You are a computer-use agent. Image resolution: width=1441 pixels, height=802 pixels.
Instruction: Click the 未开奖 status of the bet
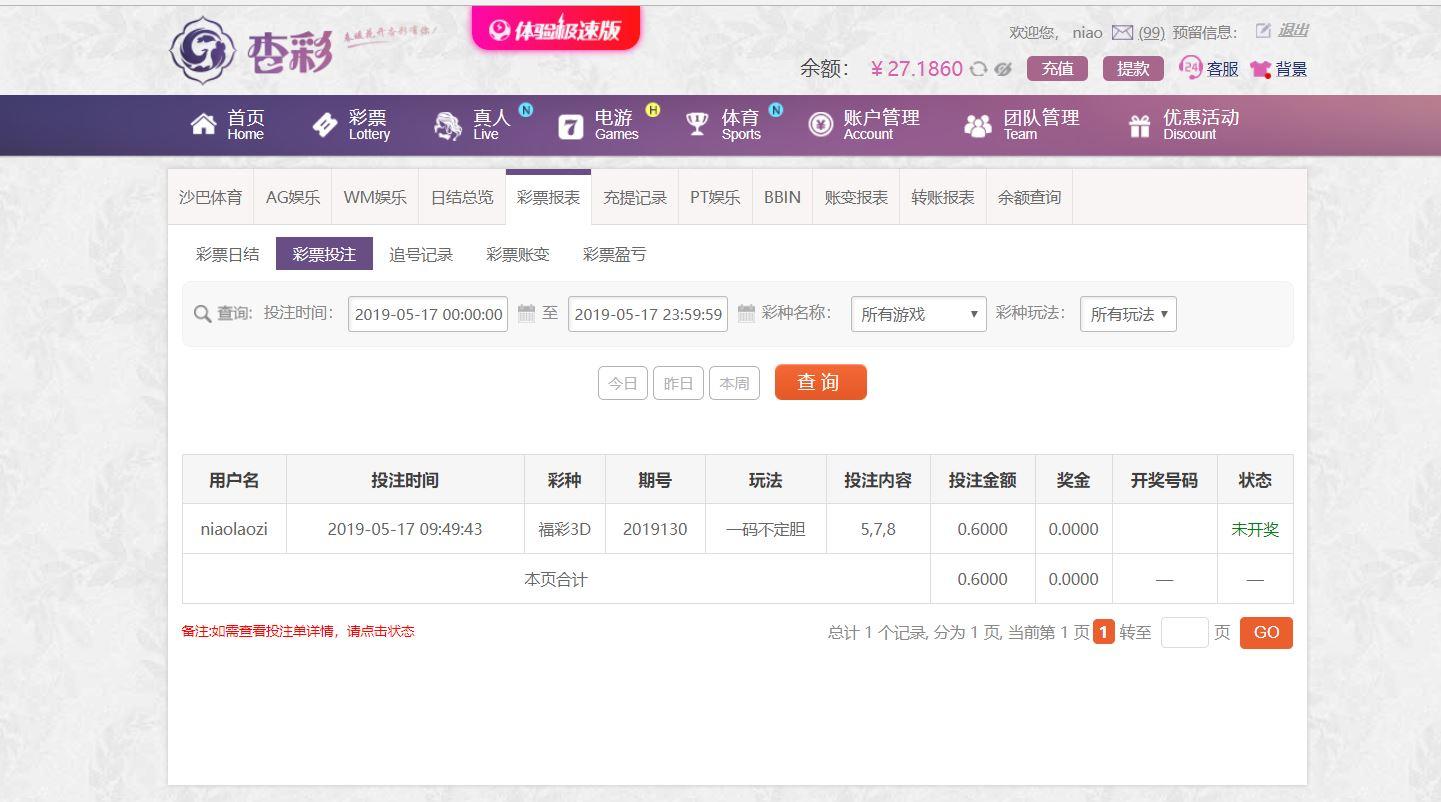(1255, 529)
